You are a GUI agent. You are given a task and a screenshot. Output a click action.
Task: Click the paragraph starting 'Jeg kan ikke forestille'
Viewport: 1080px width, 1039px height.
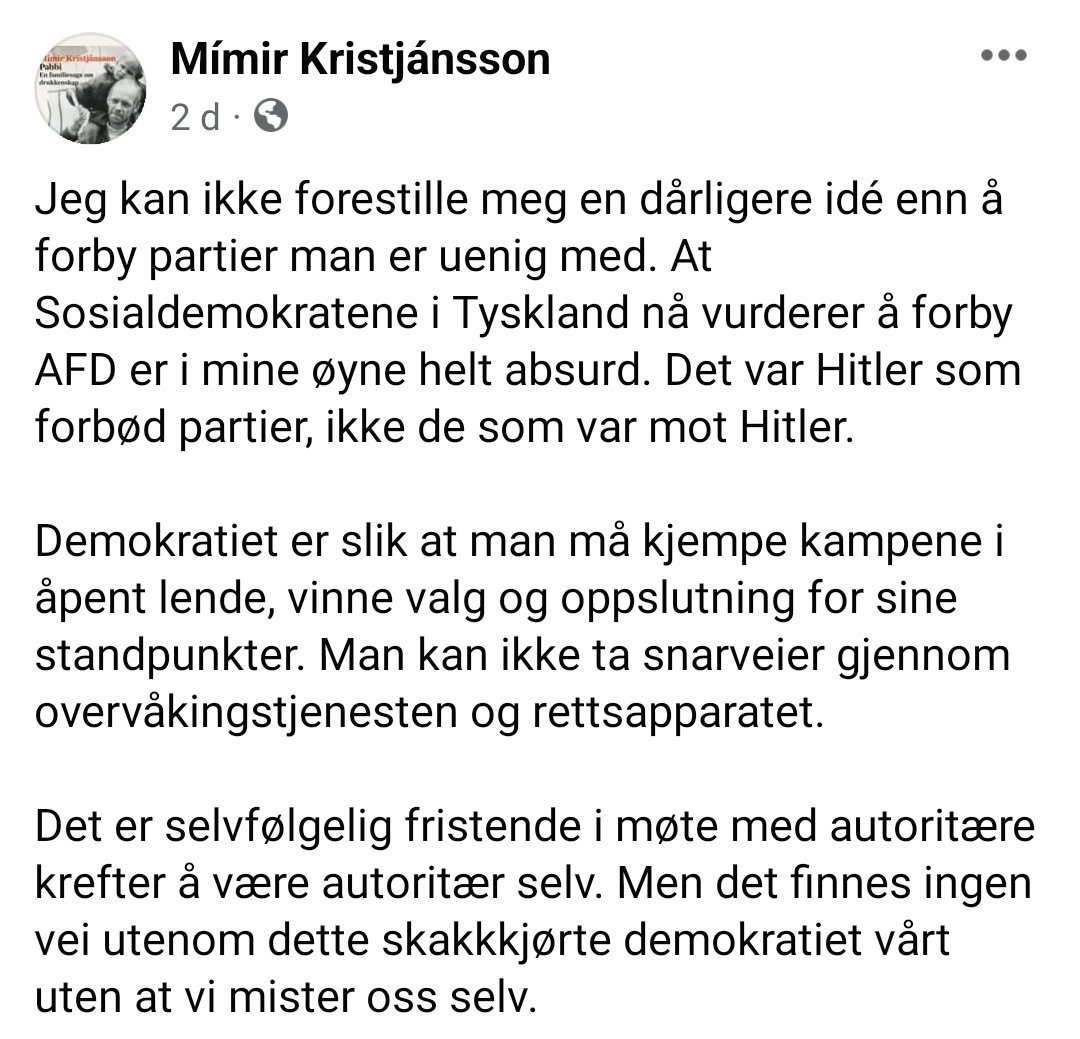pyautogui.click(x=528, y=313)
